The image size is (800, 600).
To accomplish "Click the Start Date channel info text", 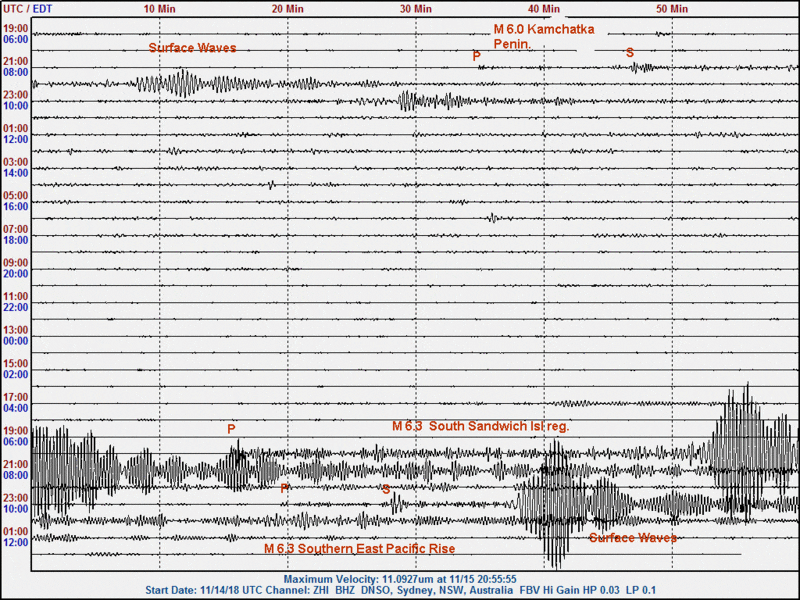I will pyautogui.click(x=399, y=591).
